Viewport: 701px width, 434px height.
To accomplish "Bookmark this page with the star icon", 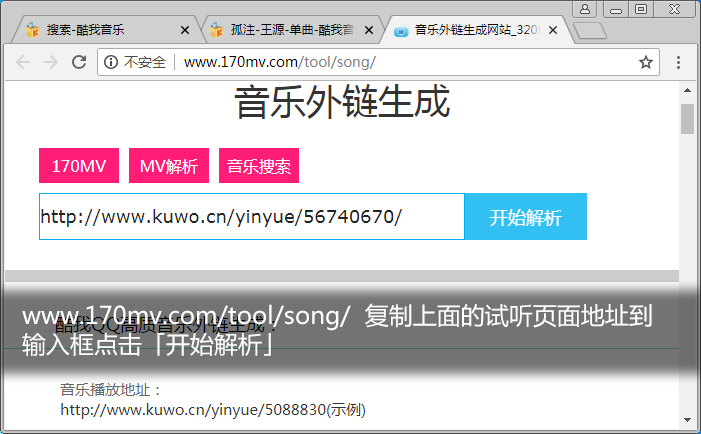I will 646,62.
